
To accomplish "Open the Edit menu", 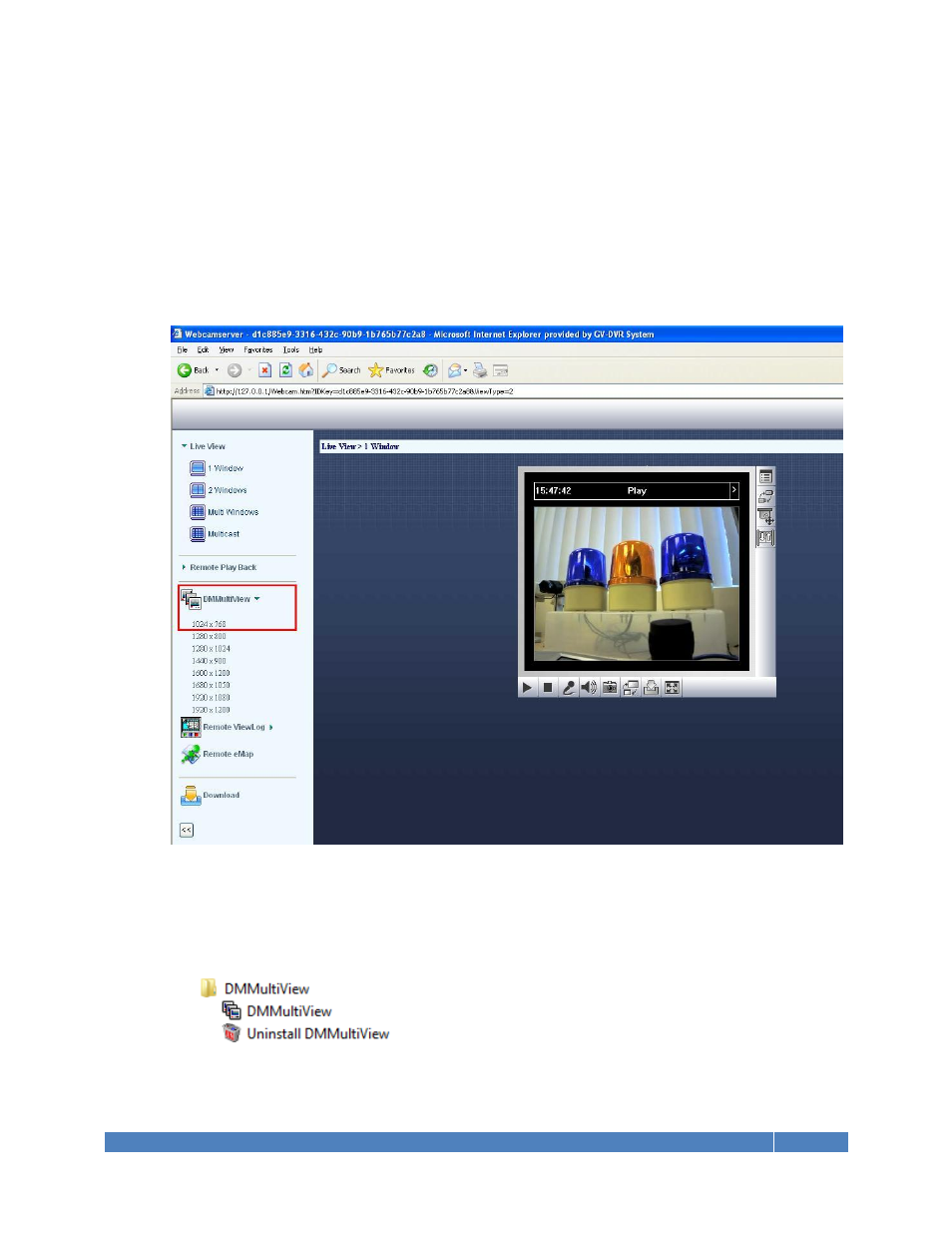I will tap(203, 350).
